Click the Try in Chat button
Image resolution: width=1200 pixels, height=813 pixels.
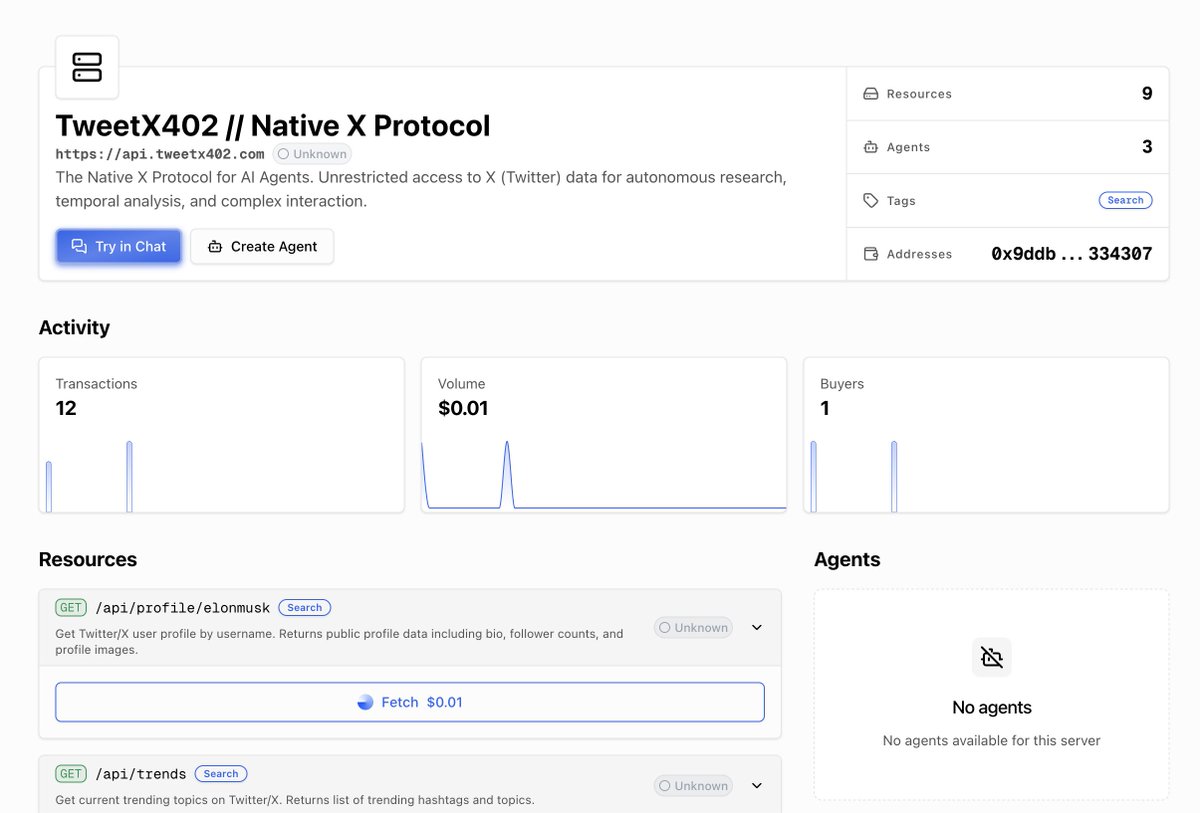pyautogui.click(x=119, y=246)
